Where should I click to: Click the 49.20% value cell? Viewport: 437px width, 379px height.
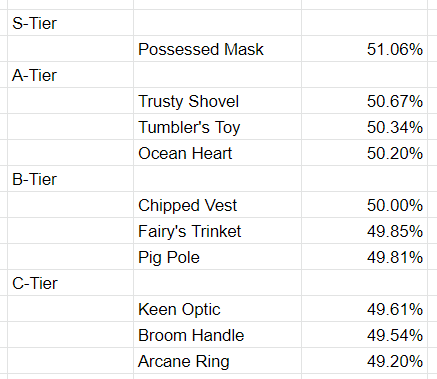[364, 361]
